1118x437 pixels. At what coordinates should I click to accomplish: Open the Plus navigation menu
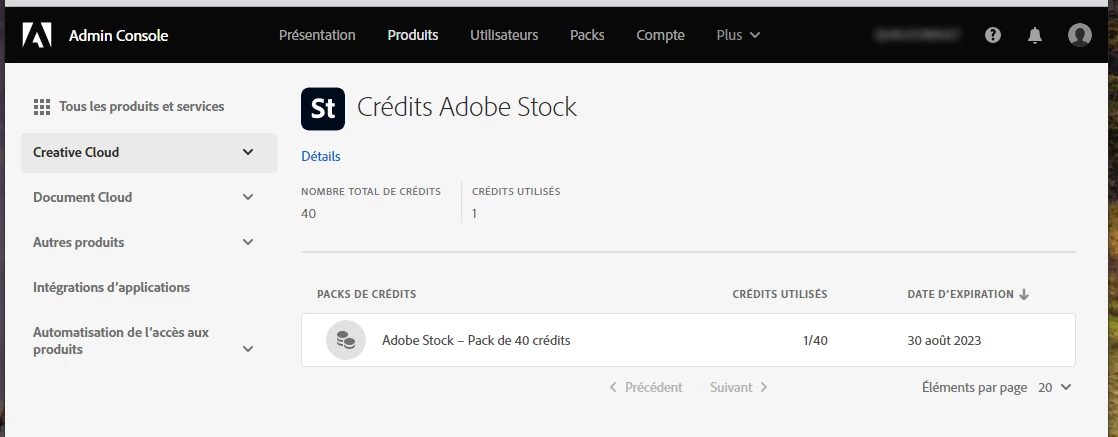(x=738, y=35)
